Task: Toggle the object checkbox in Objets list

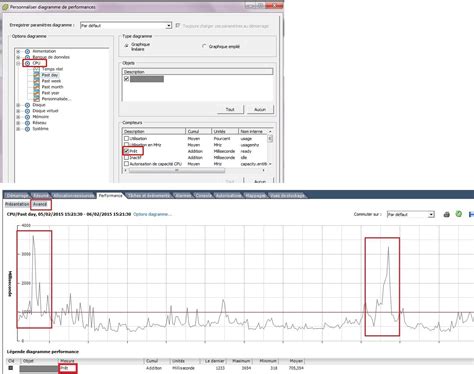Action: [x=126, y=79]
